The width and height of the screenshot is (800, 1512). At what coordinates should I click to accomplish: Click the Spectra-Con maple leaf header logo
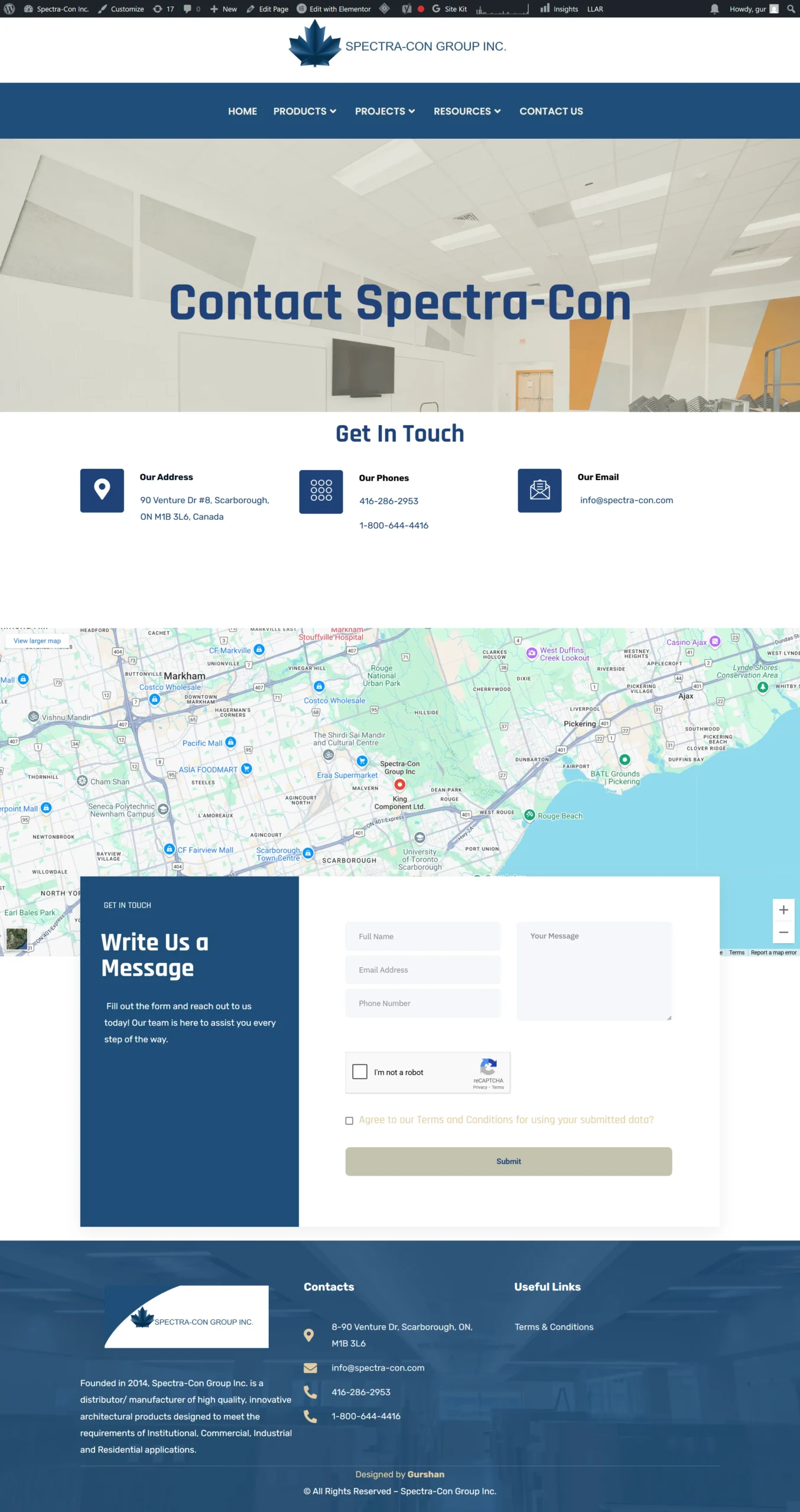pyautogui.click(x=315, y=44)
